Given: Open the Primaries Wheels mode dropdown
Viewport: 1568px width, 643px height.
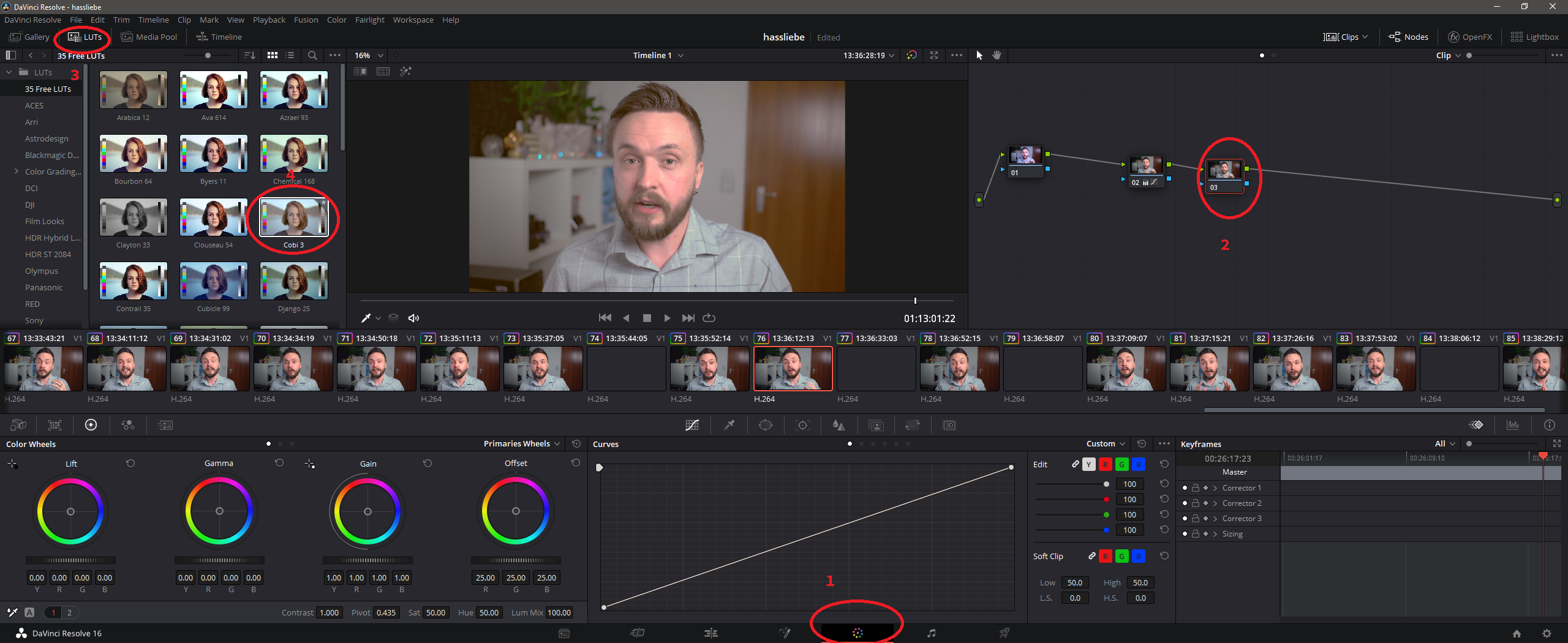Looking at the screenshot, I should 521,443.
